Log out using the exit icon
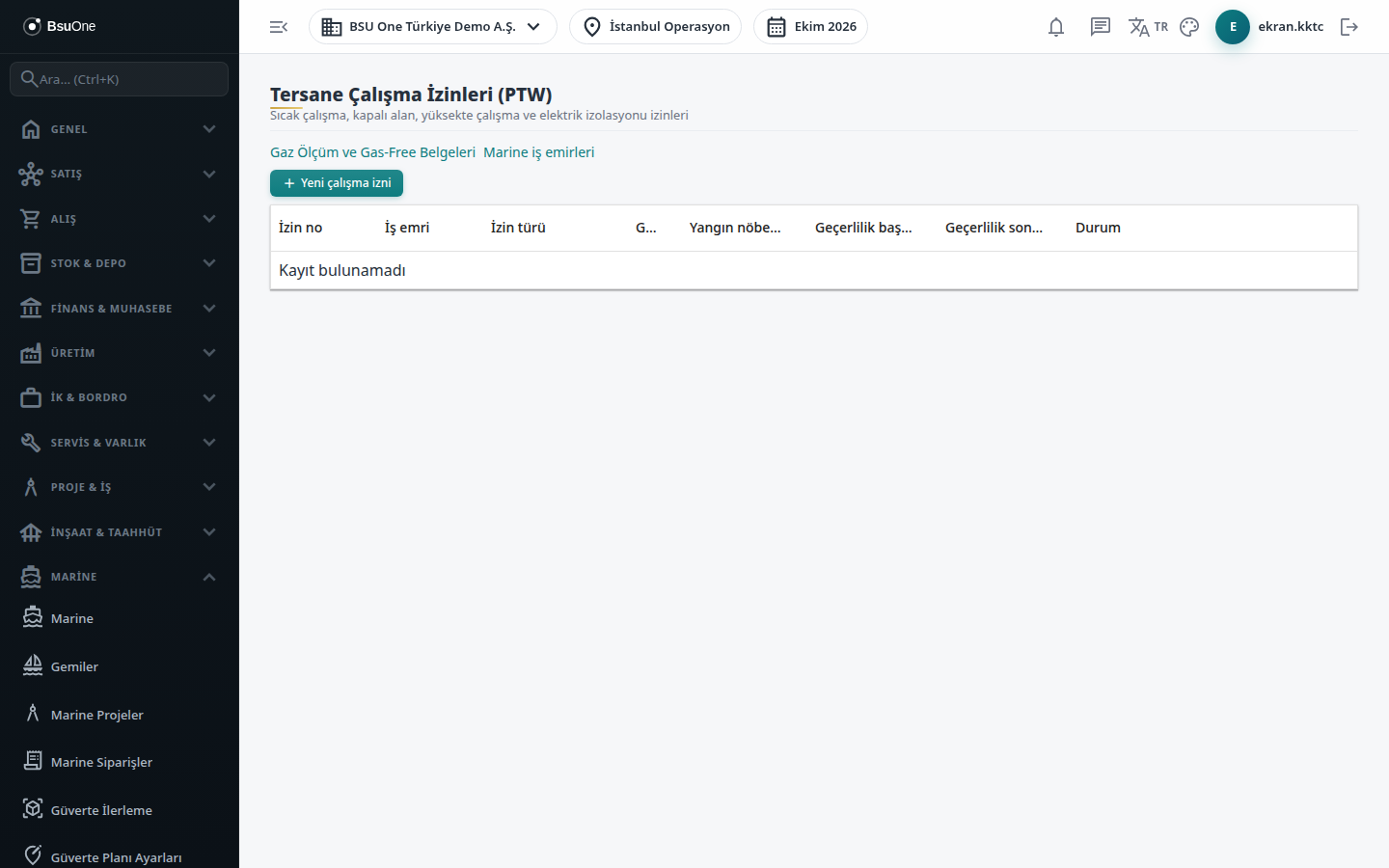The width and height of the screenshot is (1389, 868). (1349, 27)
